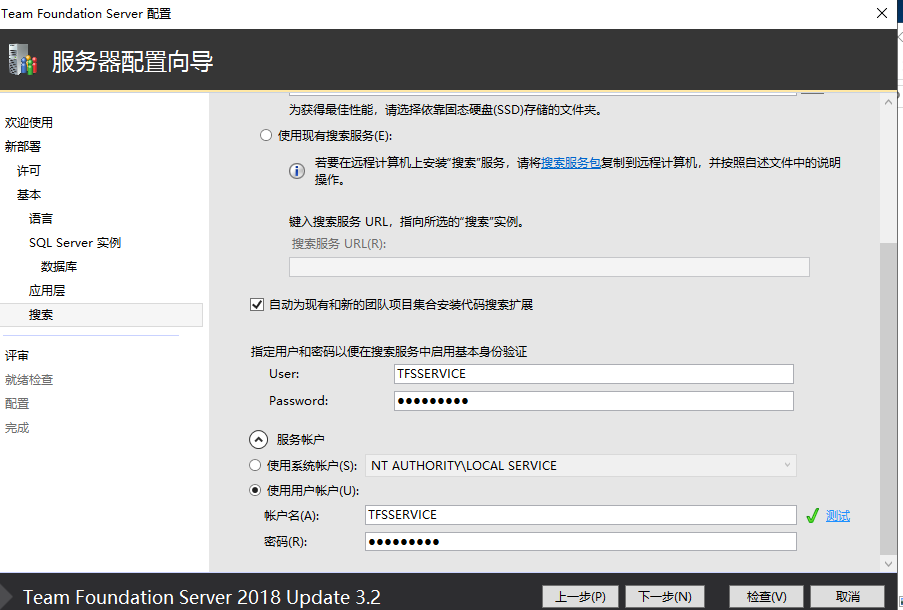Click the 搜索服务 URL(R) text box
This screenshot has width=903, height=610.
(549, 267)
